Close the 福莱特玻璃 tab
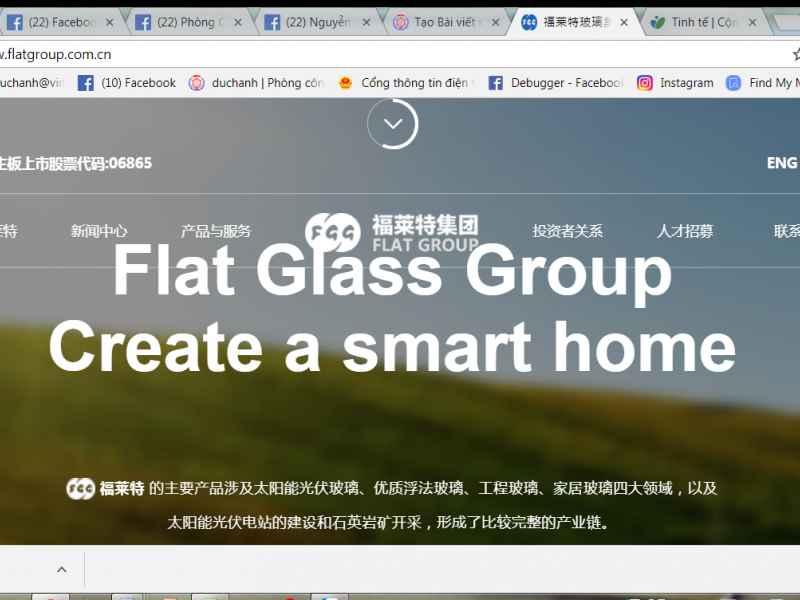The width and height of the screenshot is (800, 600). (624, 20)
